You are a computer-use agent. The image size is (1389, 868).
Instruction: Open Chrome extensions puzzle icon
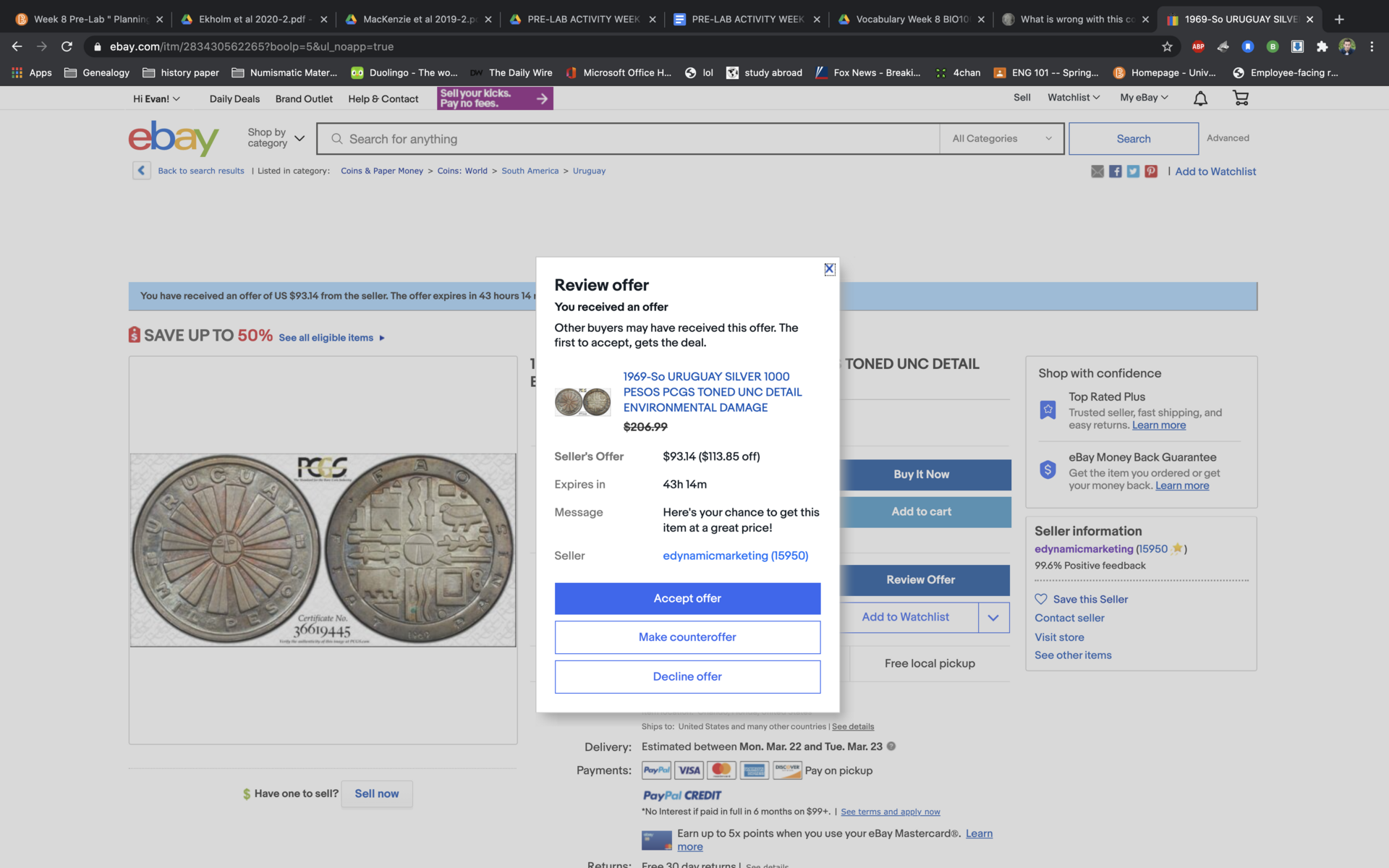coord(1322,46)
